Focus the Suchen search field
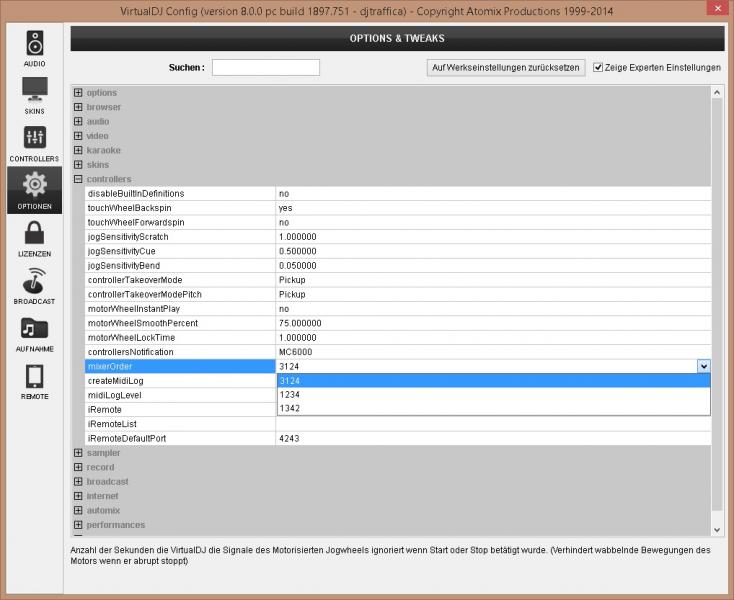Viewport: 734px width, 600px height. (x=265, y=67)
